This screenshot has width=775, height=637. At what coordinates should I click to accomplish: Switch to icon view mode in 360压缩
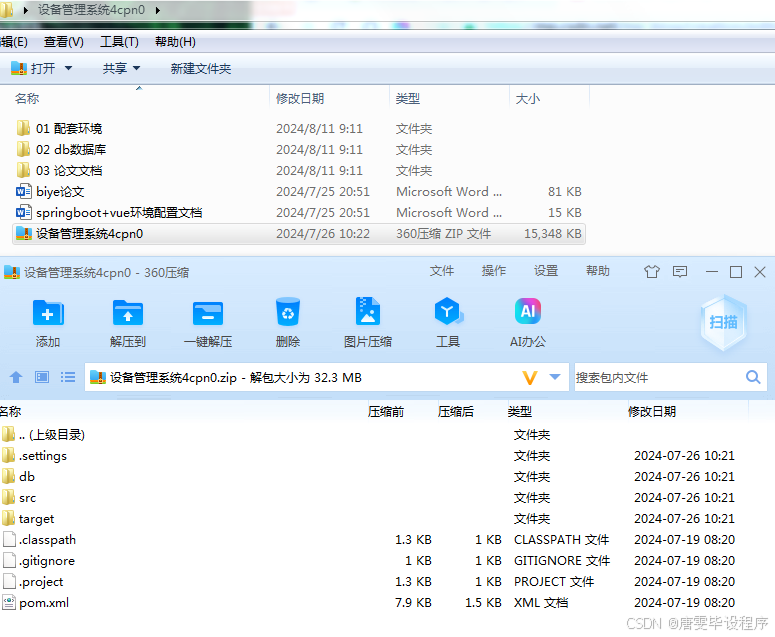42,378
